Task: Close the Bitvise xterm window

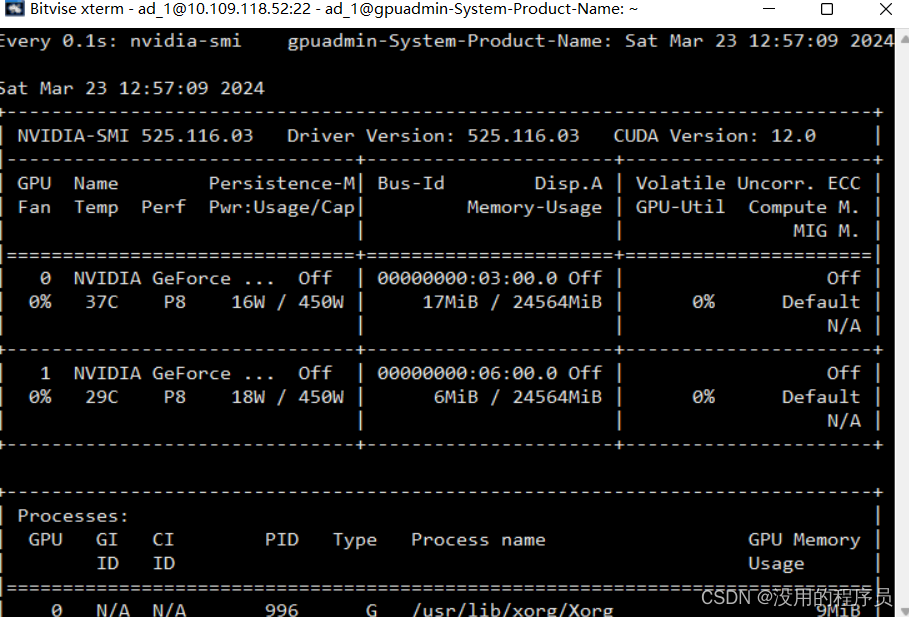Action: [885, 9]
